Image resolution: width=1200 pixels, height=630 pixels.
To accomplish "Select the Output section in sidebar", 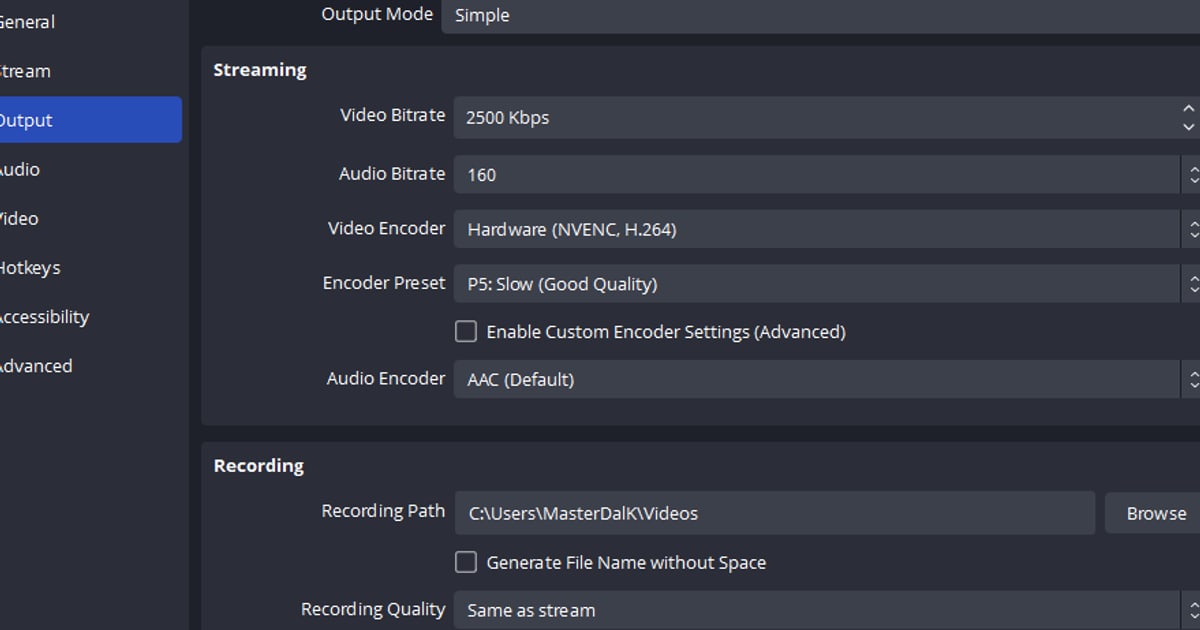I will 90,120.
